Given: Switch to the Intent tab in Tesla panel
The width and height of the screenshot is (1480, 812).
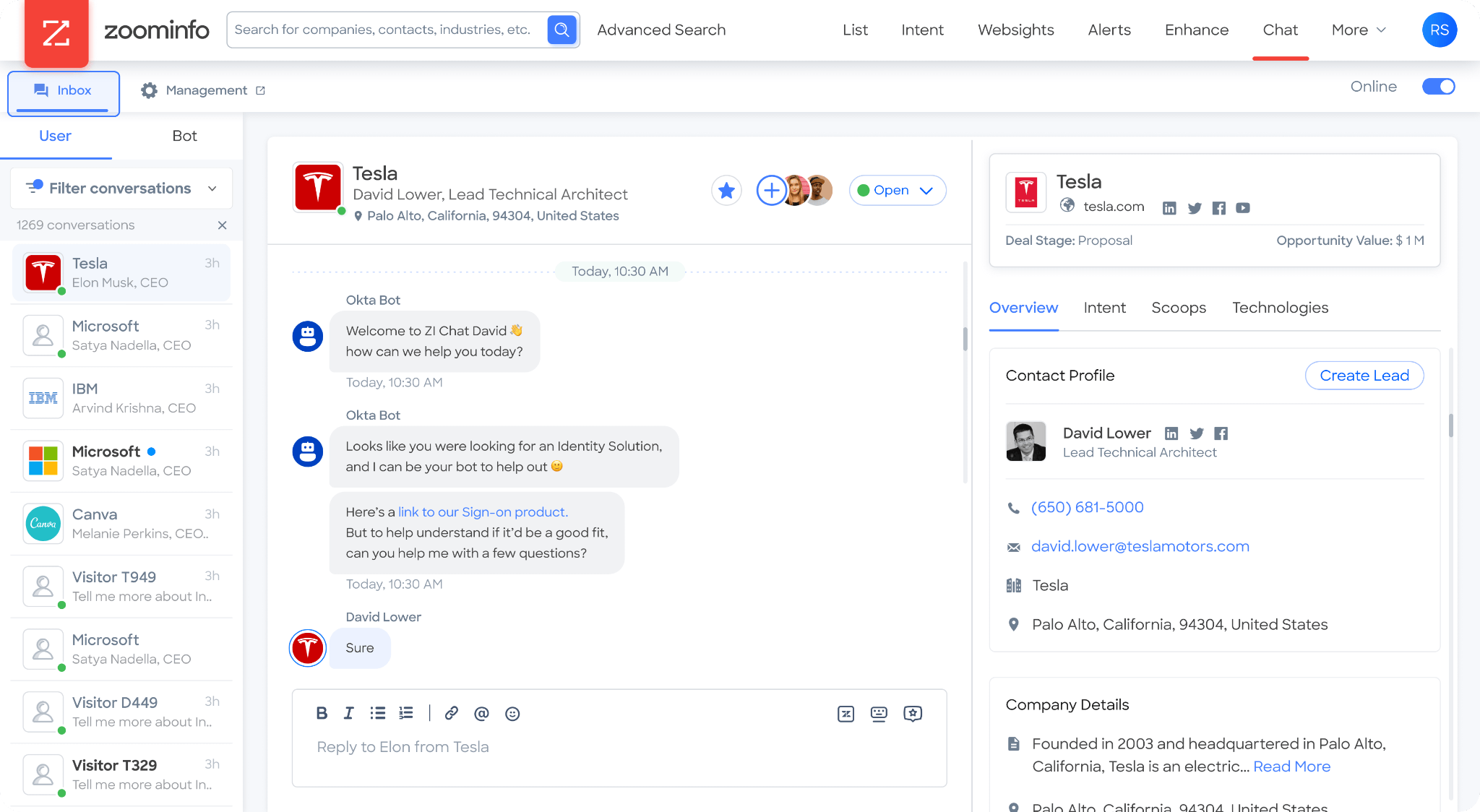Looking at the screenshot, I should (x=1105, y=307).
